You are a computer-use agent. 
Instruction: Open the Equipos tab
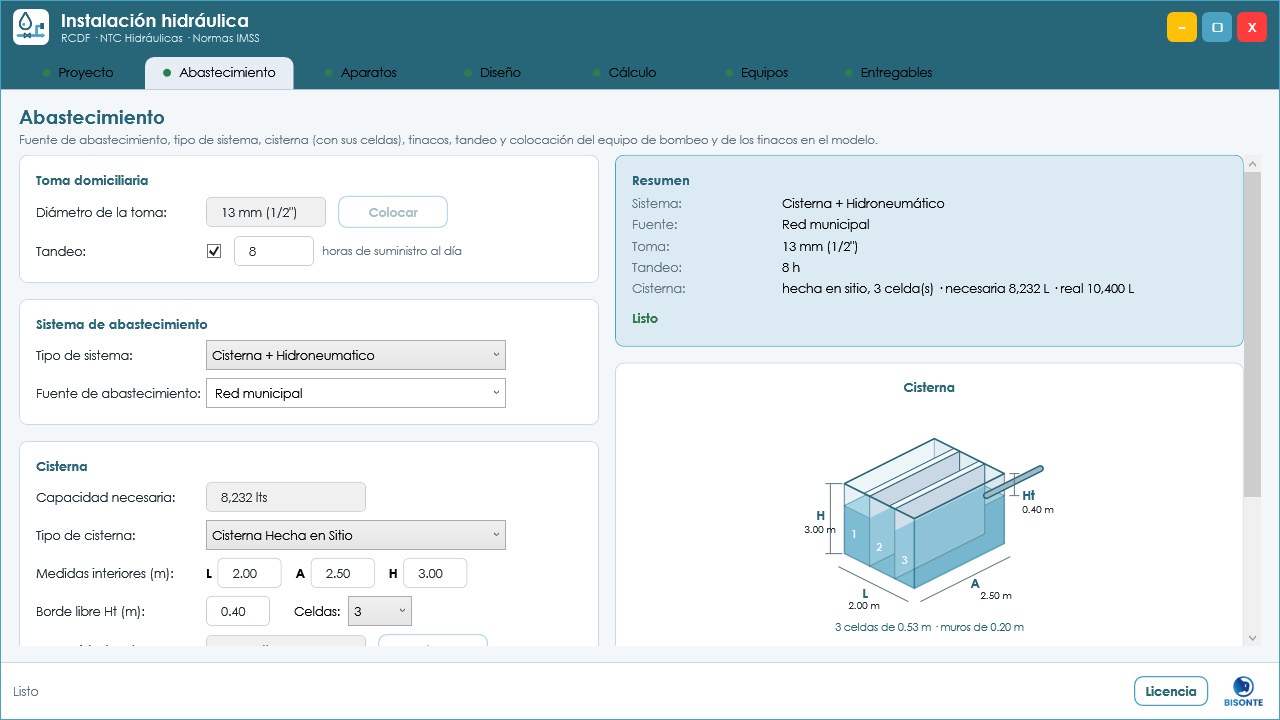tap(757, 73)
